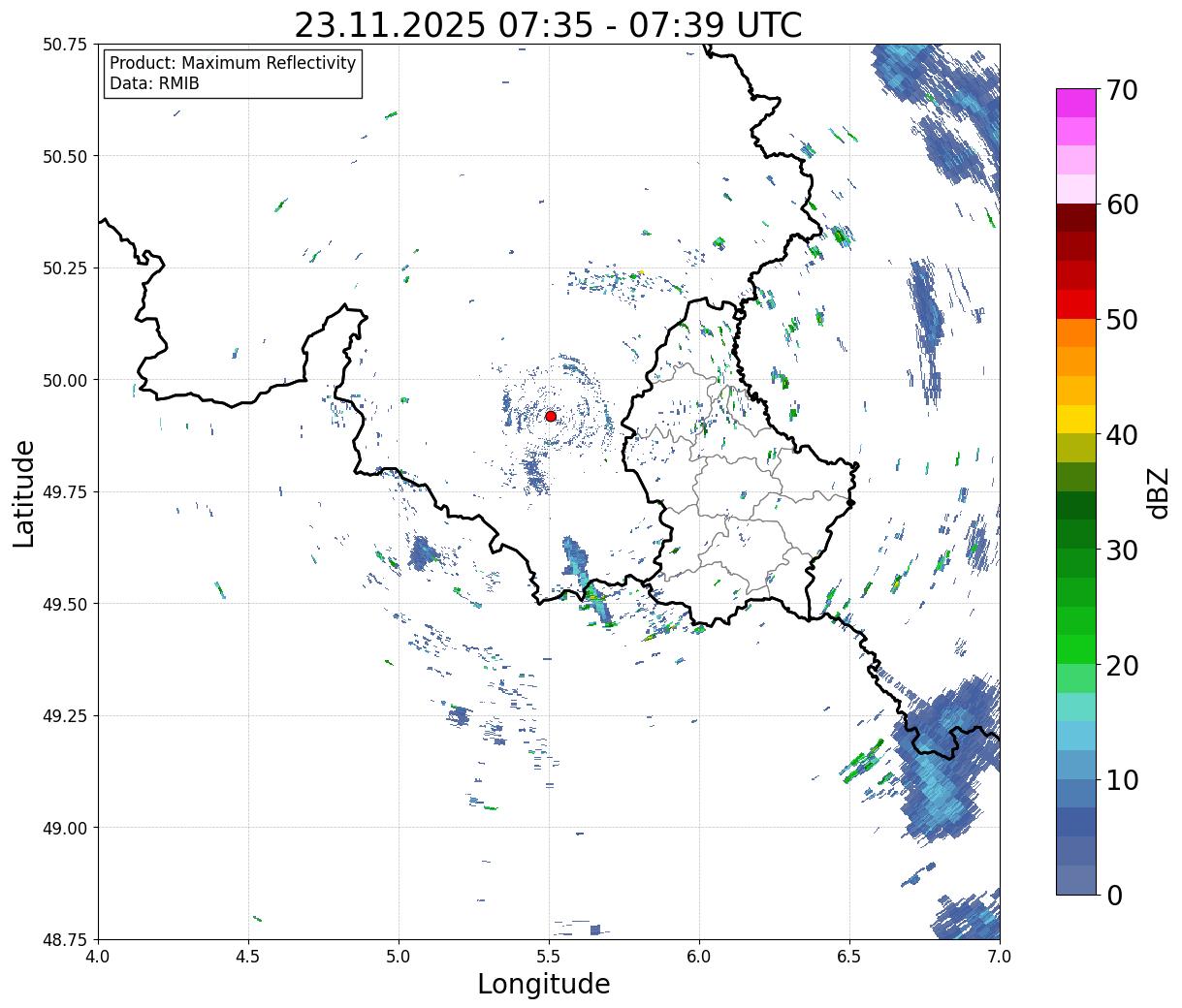Click the 0 tick label on colorbar
Screen dimensions: 1182x1008
tap(1114, 895)
